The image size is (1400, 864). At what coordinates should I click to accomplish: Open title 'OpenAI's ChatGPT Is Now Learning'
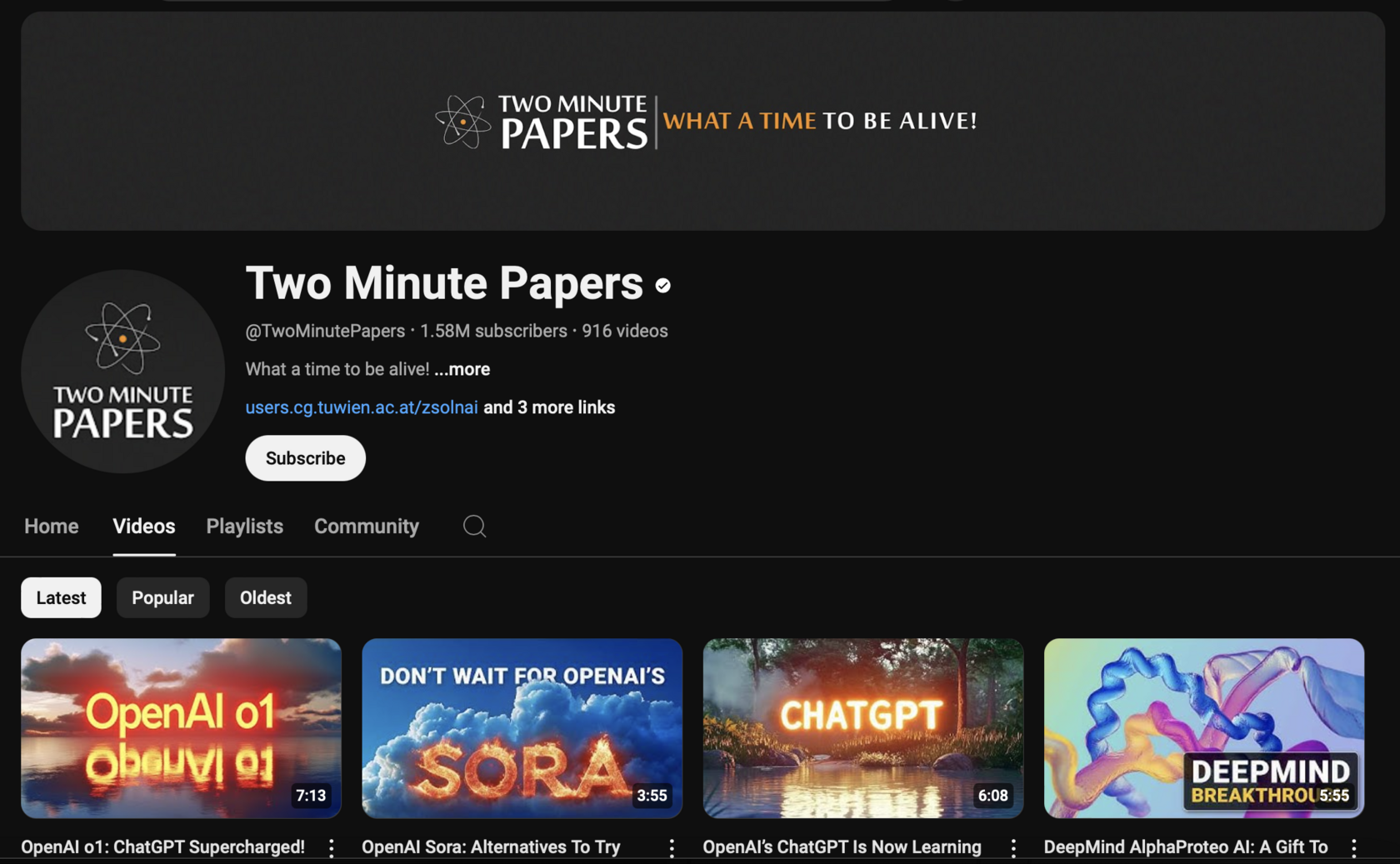tap(842, 847)
